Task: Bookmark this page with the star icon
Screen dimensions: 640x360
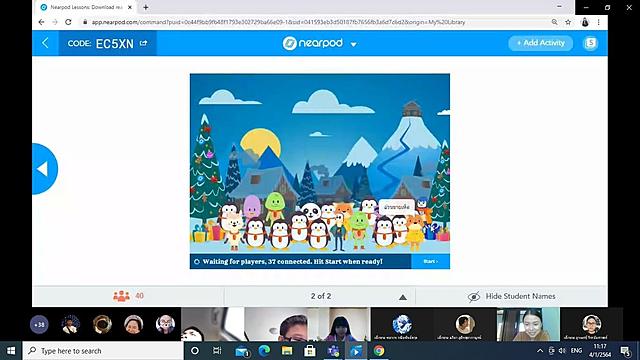Action: pyautogui.click(x=568, y=22)
